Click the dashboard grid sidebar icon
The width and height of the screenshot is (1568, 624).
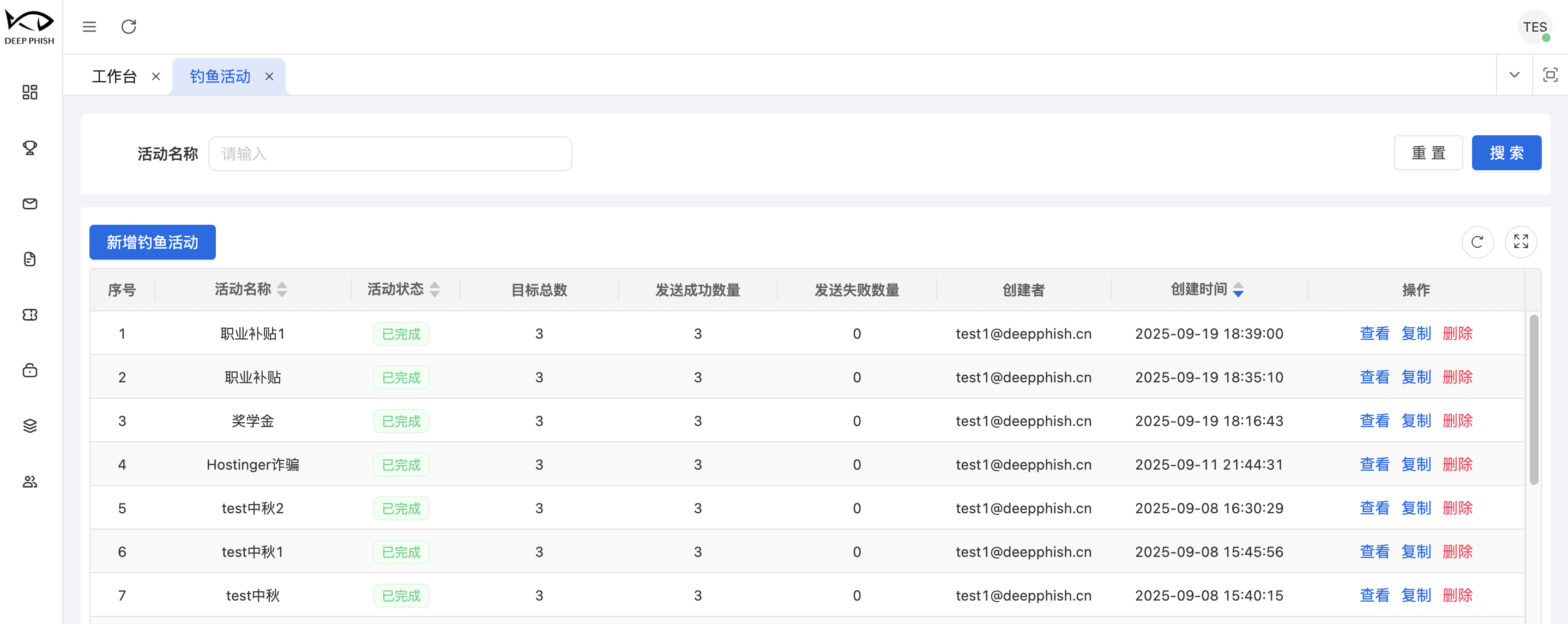pyautogui.click(x=30, y=92)
